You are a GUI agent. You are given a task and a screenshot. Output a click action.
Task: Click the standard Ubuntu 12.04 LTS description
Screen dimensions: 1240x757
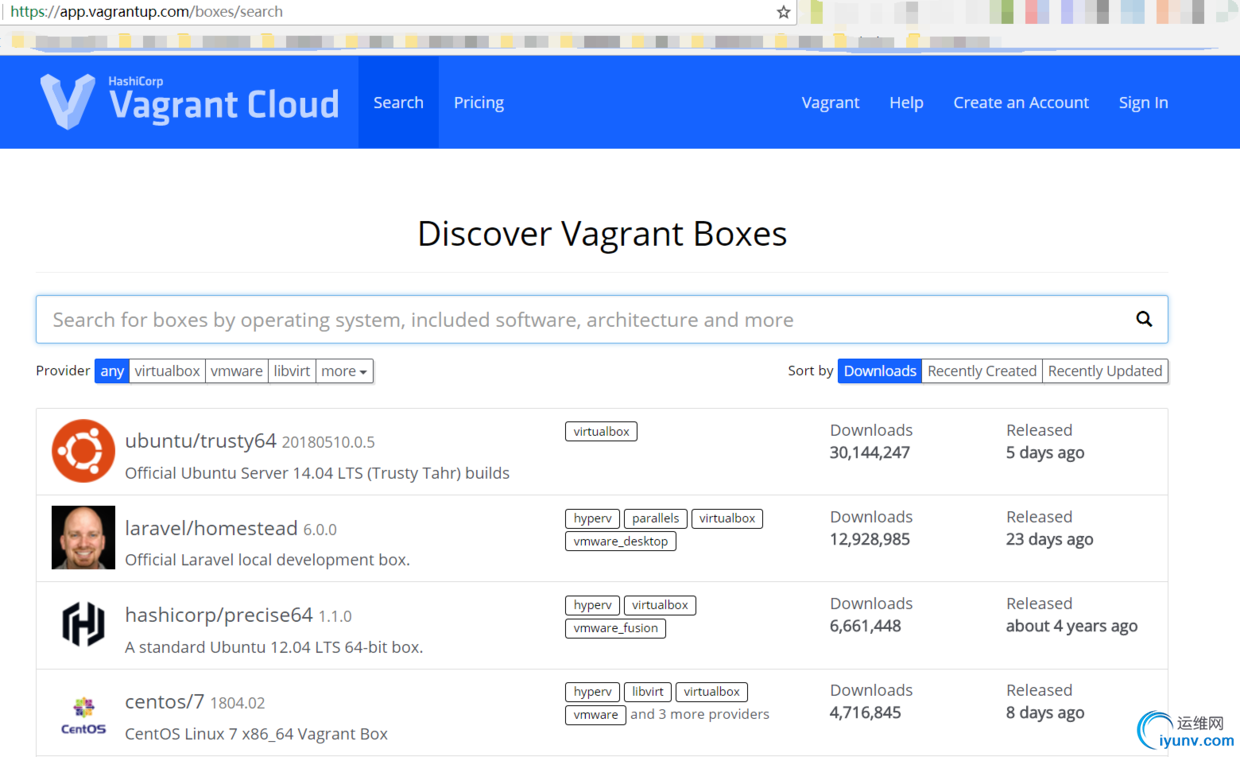pyautogui.click(x=274, y=647)
